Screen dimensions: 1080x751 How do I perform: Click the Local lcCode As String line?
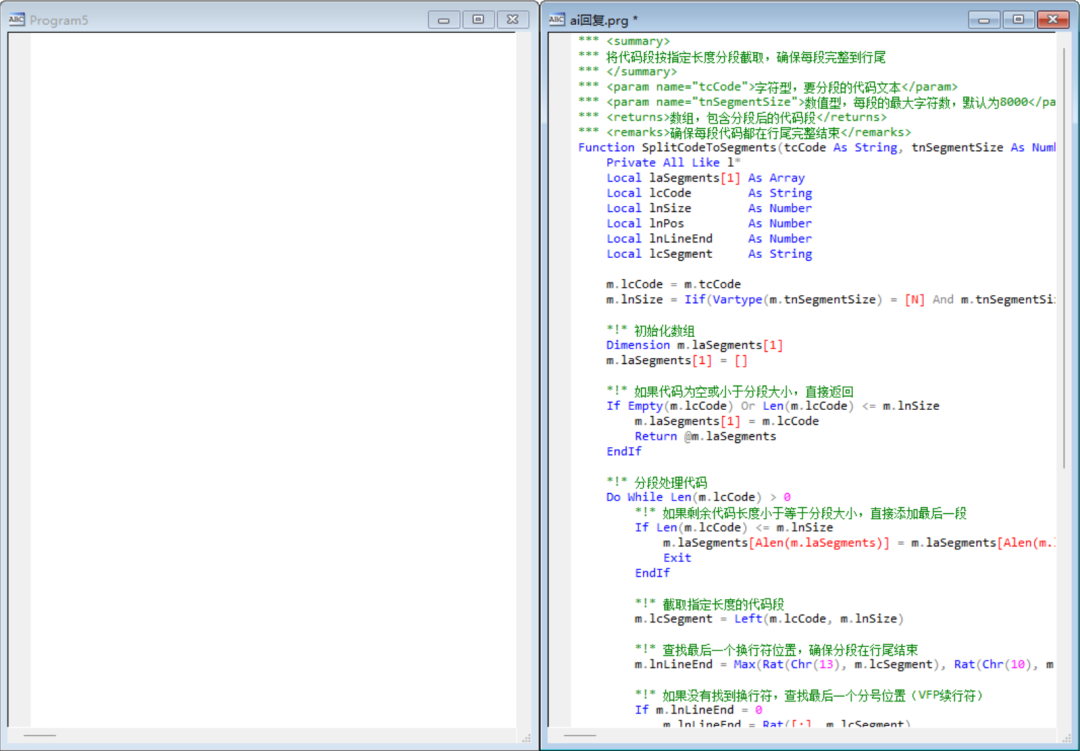(709, 193)
